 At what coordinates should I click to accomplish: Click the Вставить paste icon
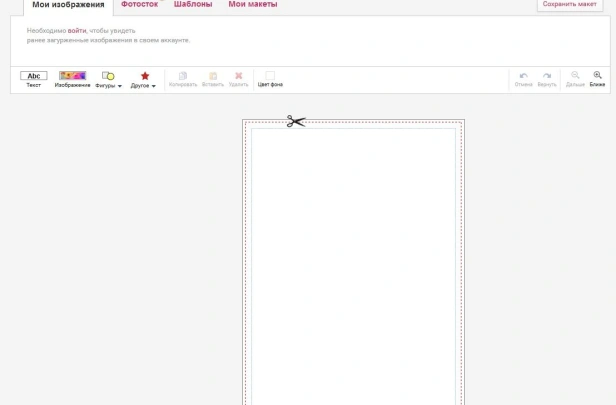click(212, 76)
